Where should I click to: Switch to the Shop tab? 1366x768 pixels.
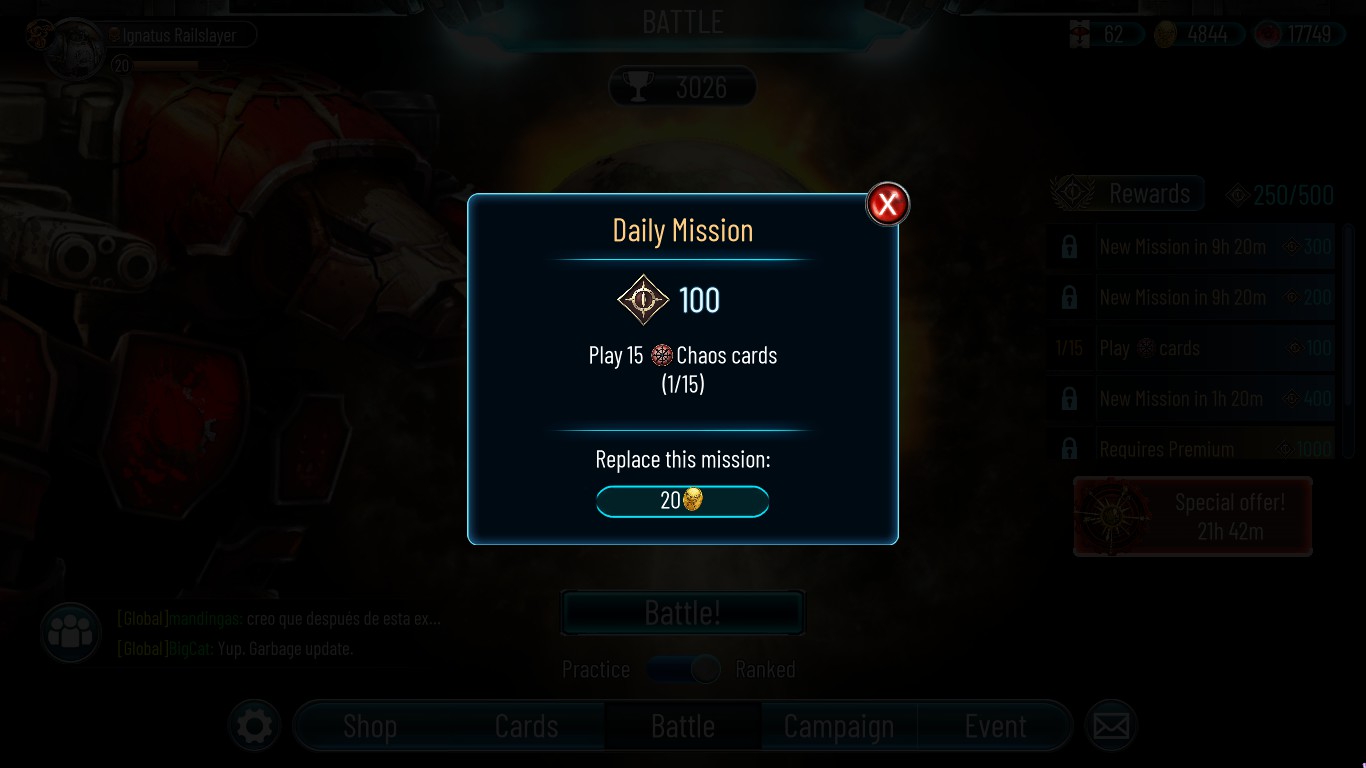tap(370, 726)
